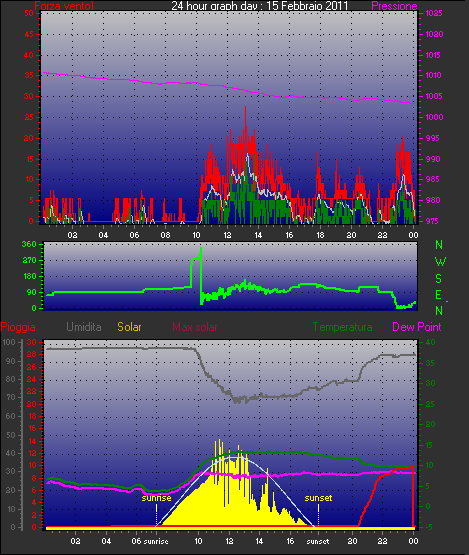Click the 990 value on the pressure axis

[x=433, y=159]
